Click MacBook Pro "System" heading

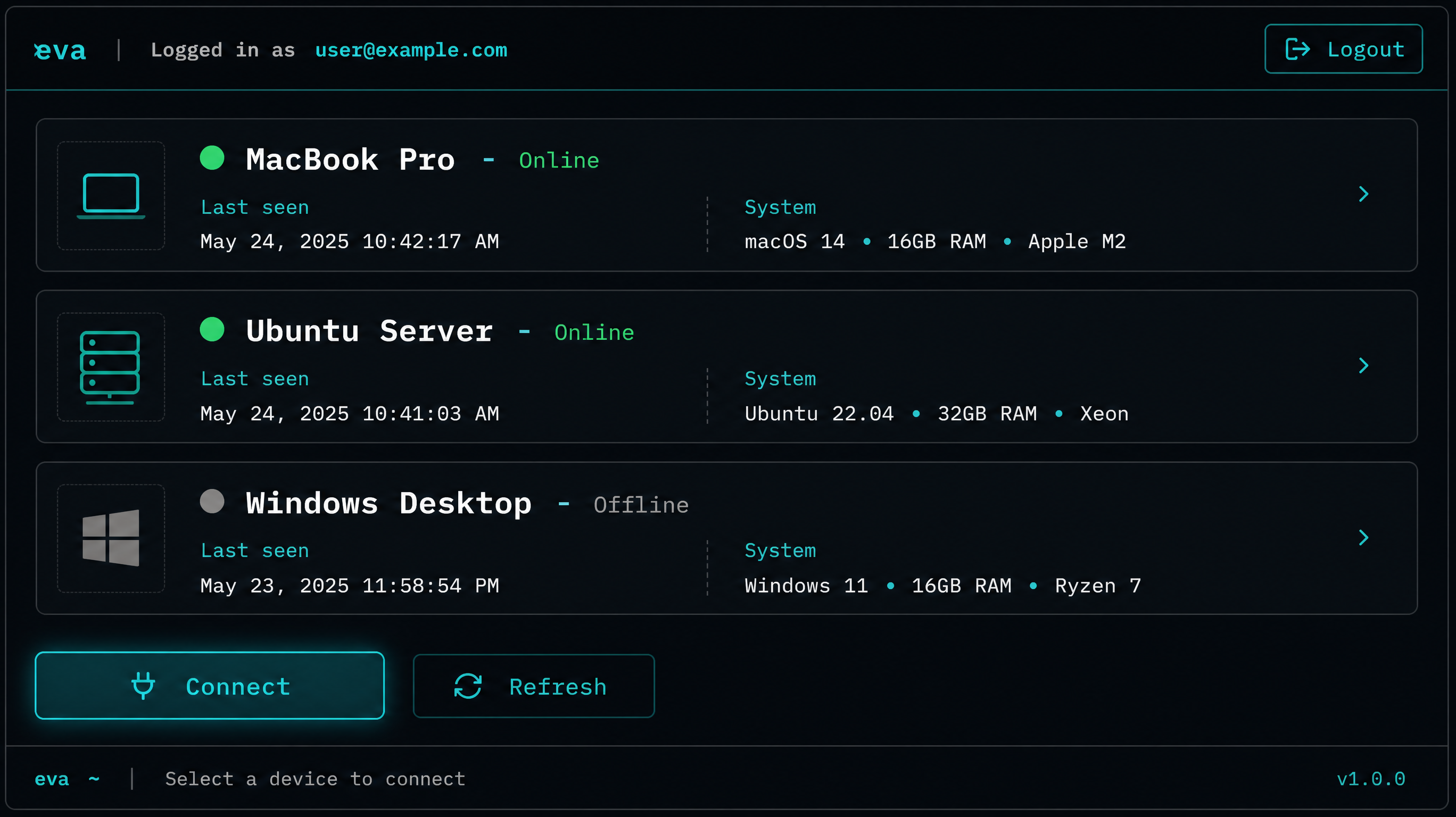pos(780,207)
